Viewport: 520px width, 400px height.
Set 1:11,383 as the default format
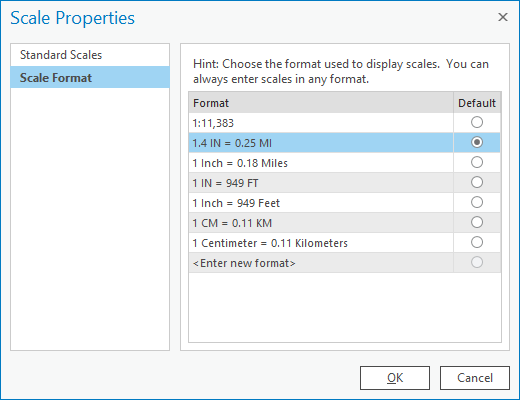coord(477,122)
